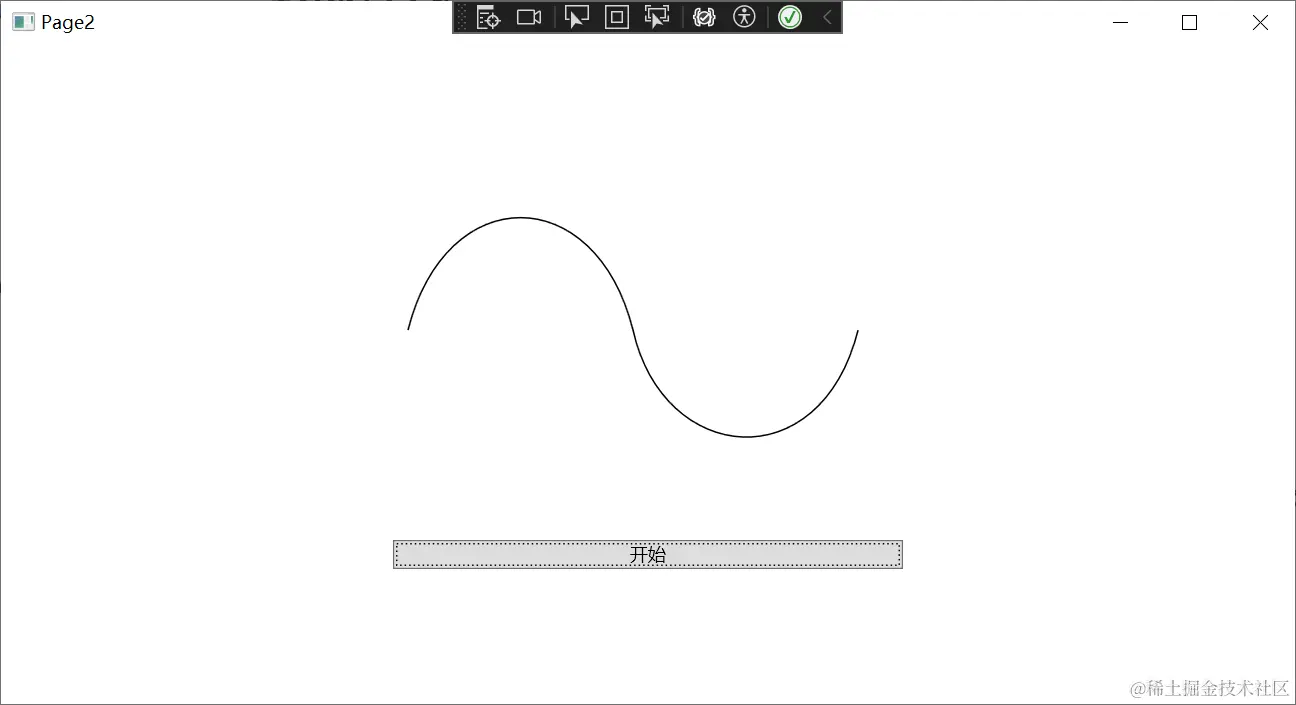1296x705 pixels.
Task: Toggle Display Layout Adorners square icon
Action: click(x=617, y=17)
